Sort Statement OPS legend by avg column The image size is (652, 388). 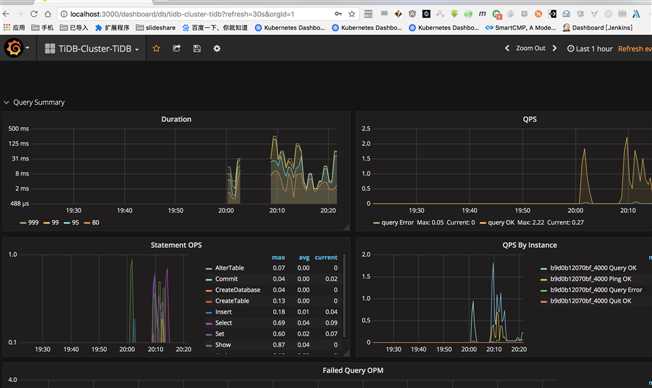coord(304,257)
